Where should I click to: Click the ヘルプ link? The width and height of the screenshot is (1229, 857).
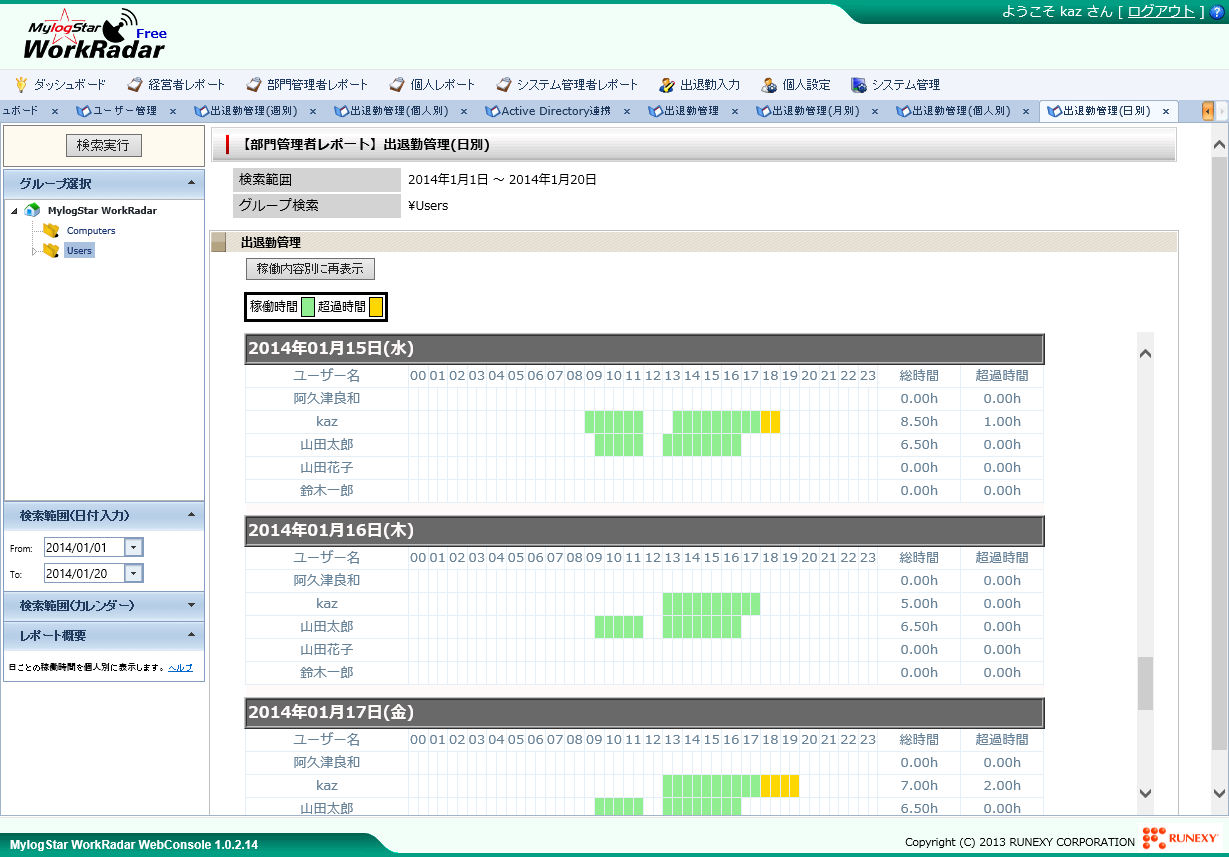180,667
